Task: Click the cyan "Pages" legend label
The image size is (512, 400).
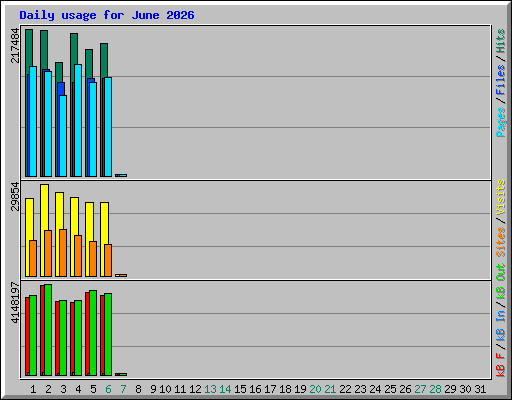Action: point(500,122)
